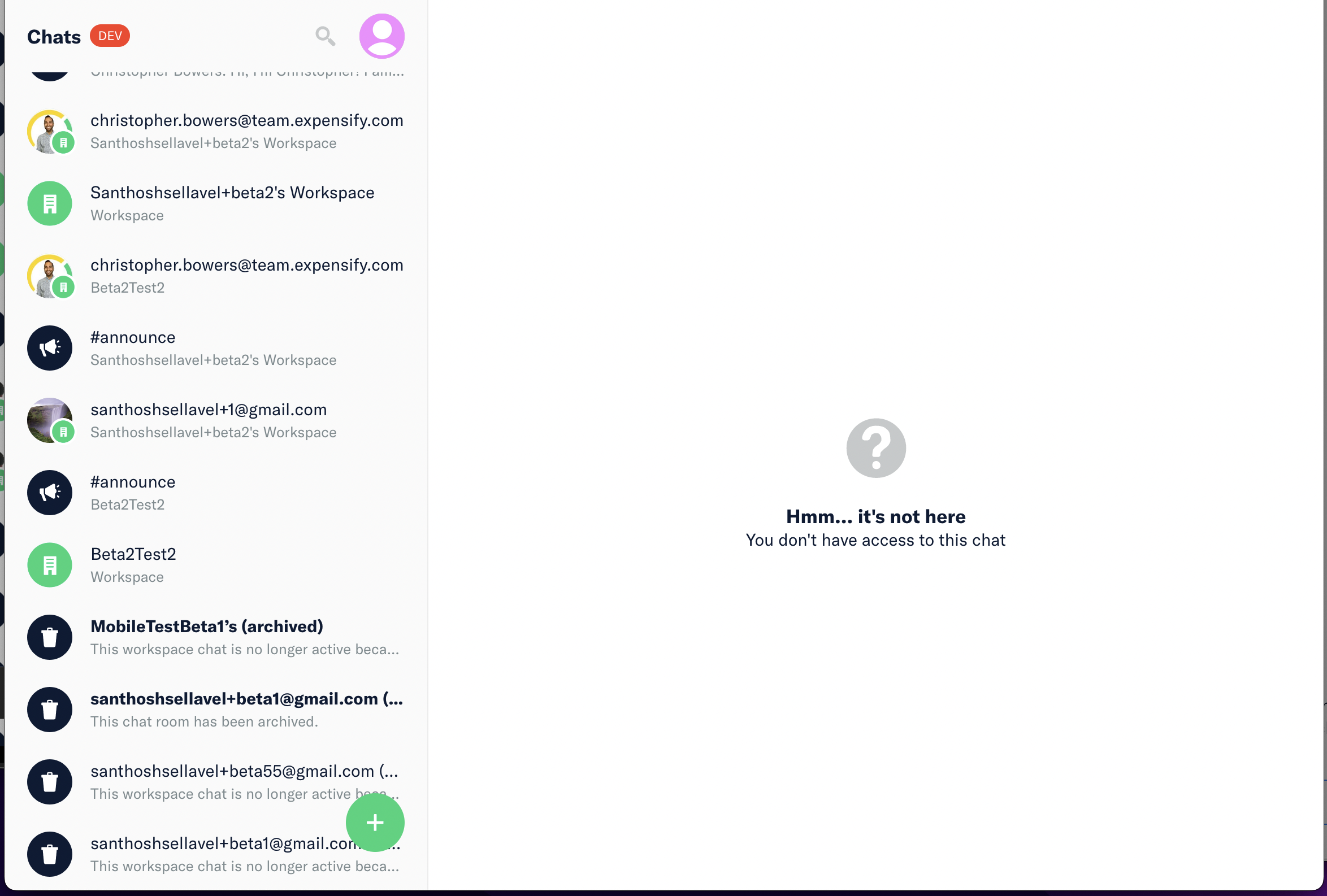
Task: Click the search magnifier icon
Action: 325,36
